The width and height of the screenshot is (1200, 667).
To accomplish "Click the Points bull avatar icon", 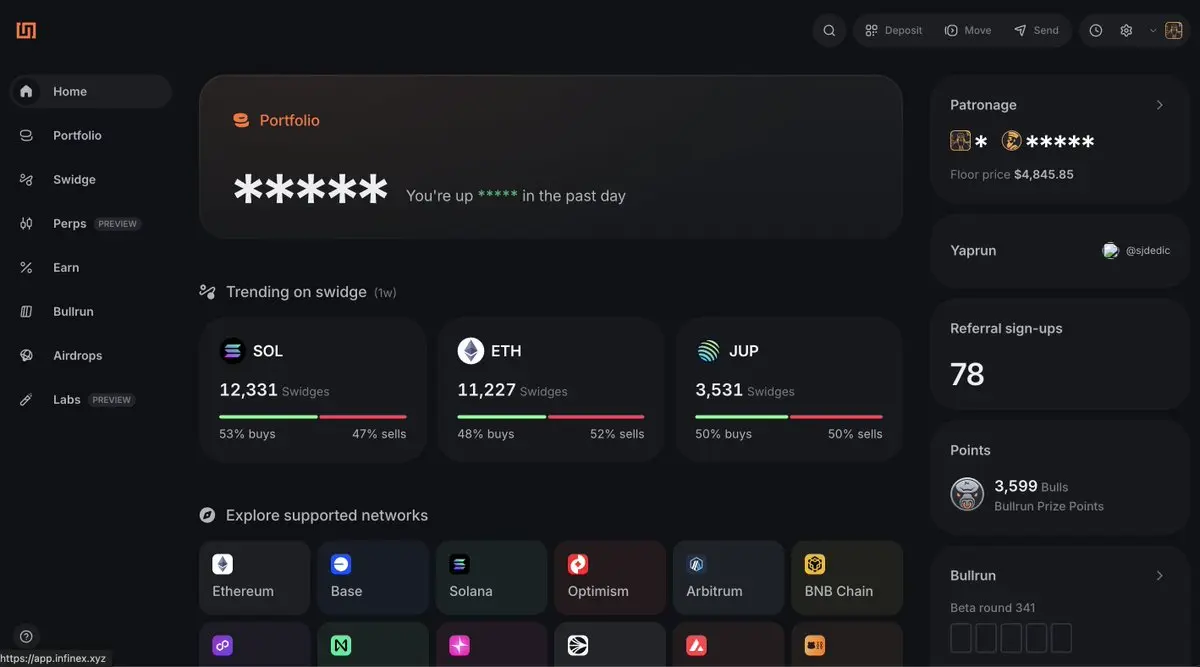I will (967, 494).
